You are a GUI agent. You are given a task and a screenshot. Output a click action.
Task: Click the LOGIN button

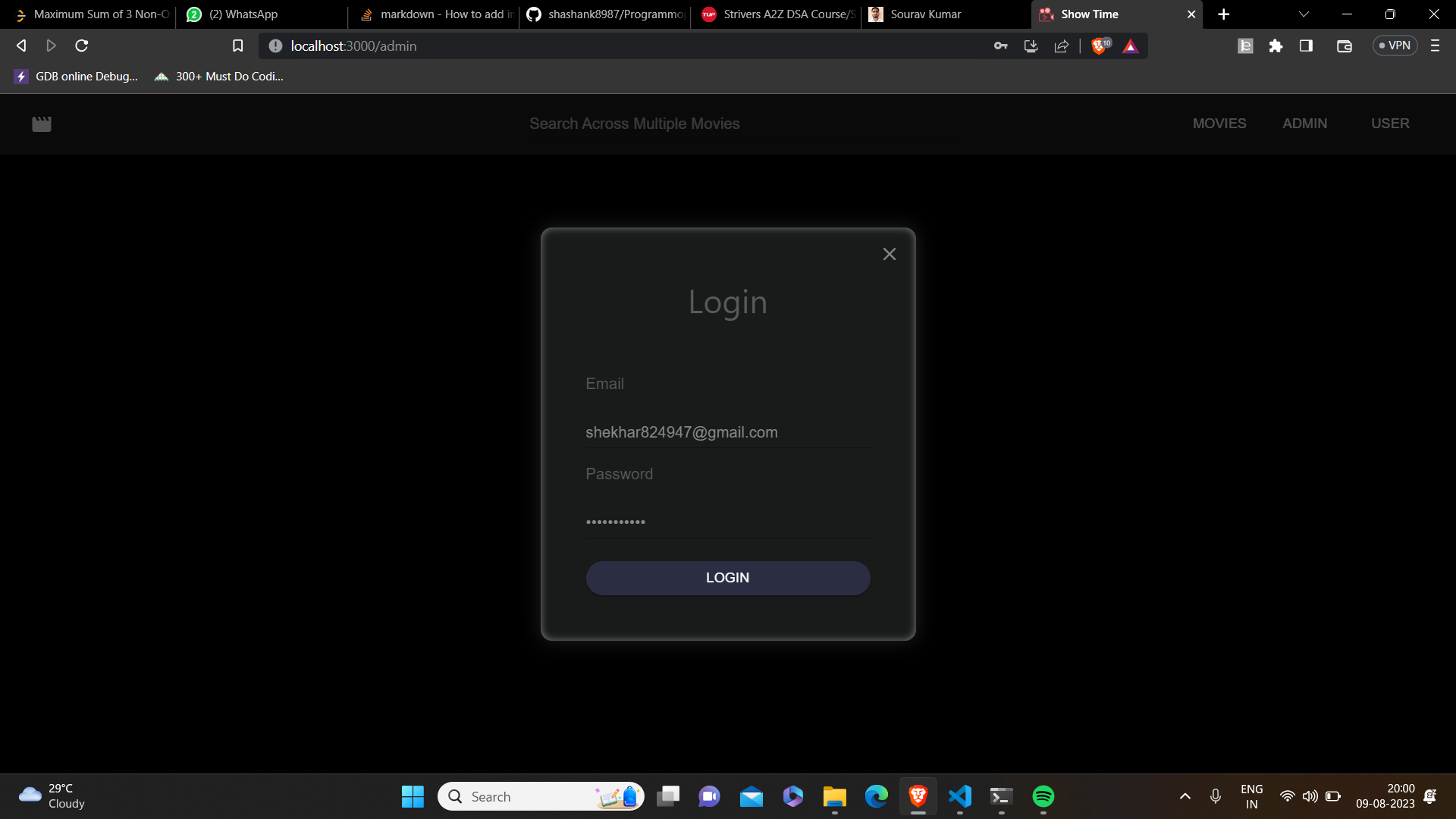click(727, 578)
